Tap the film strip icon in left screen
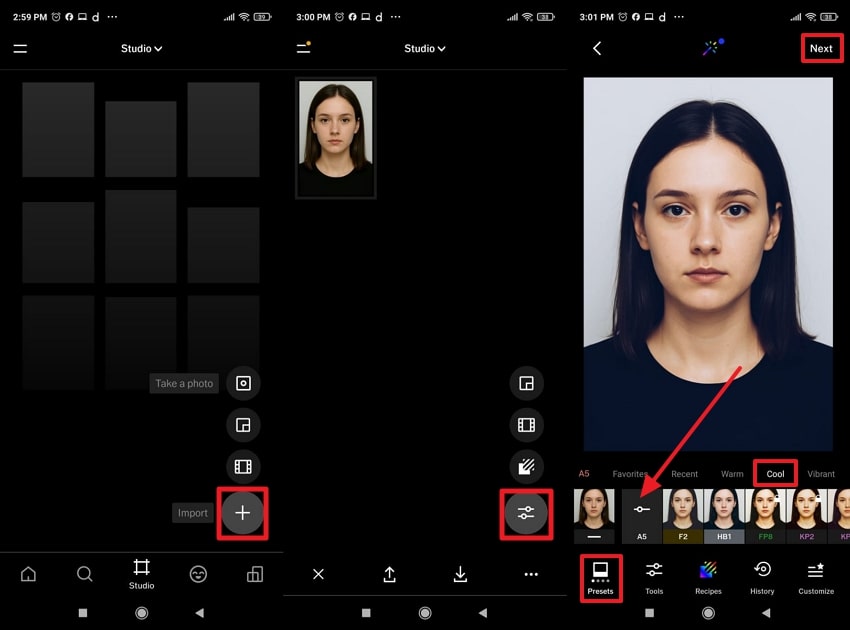The width and height of the screenshot is (850, 630). pos(243,466)
